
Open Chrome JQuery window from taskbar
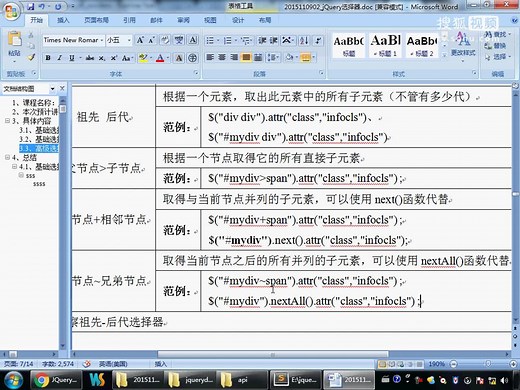tap(56, 380)
